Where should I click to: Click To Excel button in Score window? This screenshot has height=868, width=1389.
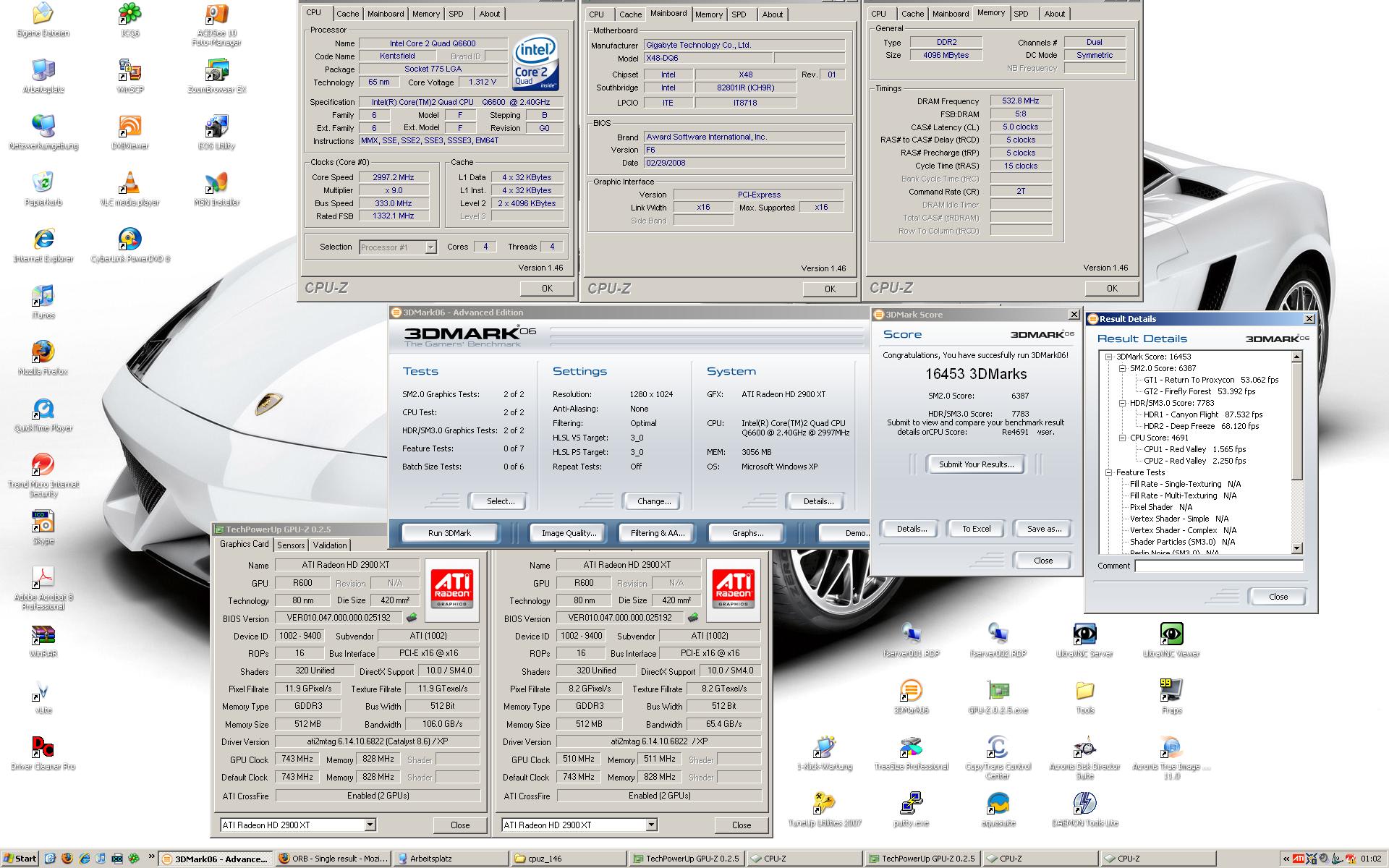tap(976, 529)
